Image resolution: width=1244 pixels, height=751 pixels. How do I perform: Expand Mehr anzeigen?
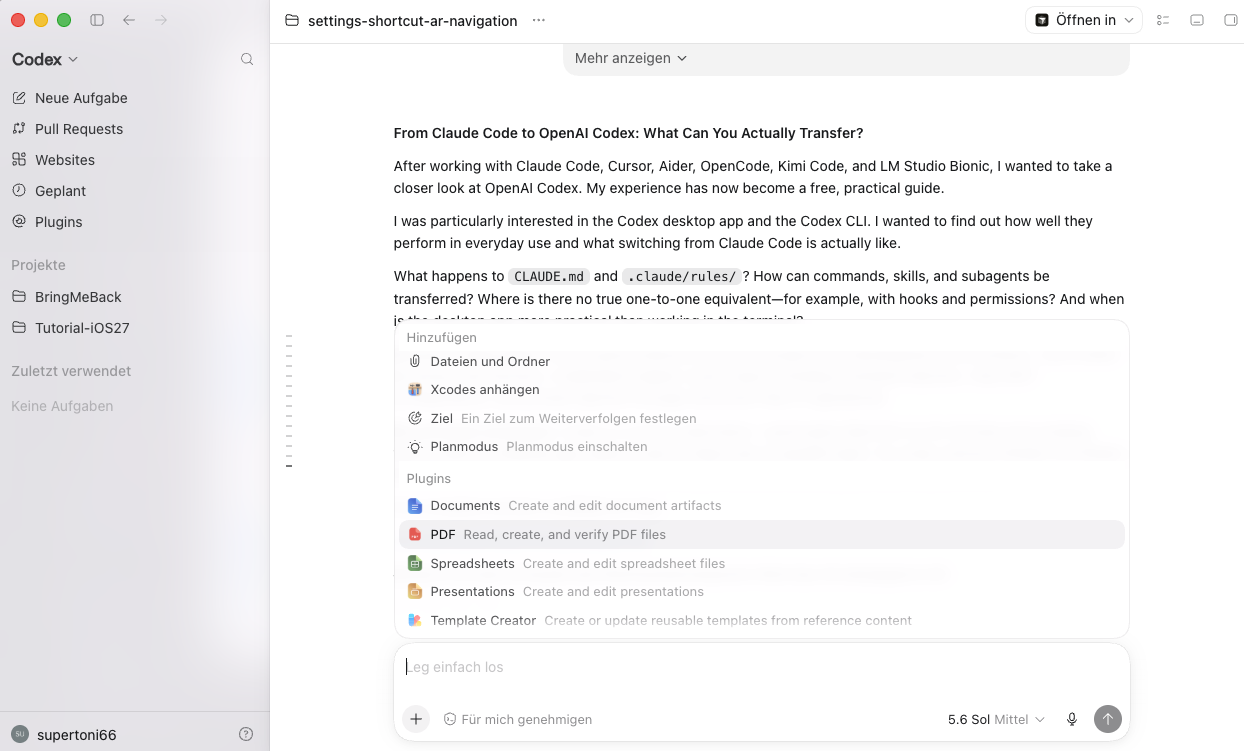(631, 58)
